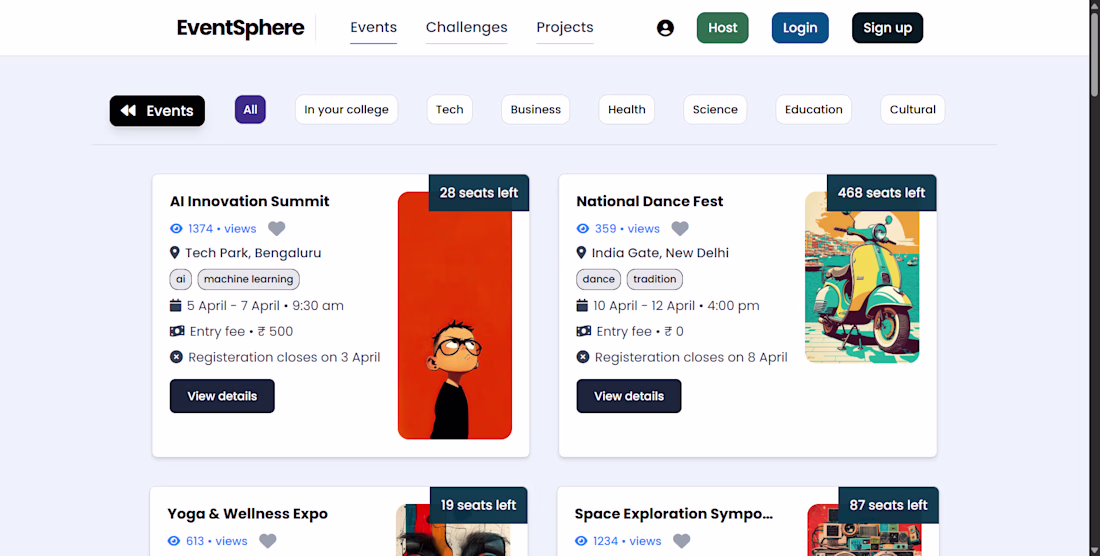Open the user profile account icon
The image size is (1100, 556).
click(665, 28)
